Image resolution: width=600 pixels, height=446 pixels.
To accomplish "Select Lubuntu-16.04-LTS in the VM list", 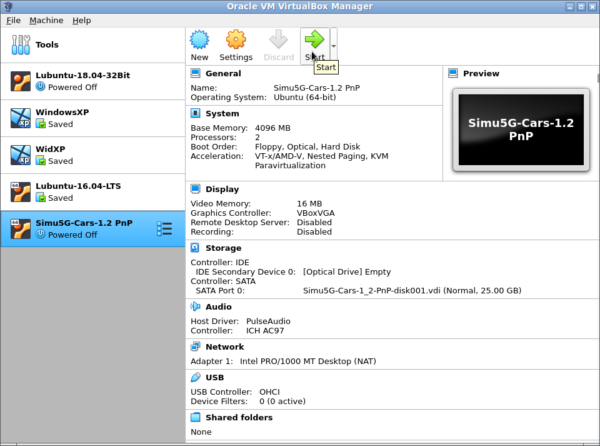I will [92, 192].
